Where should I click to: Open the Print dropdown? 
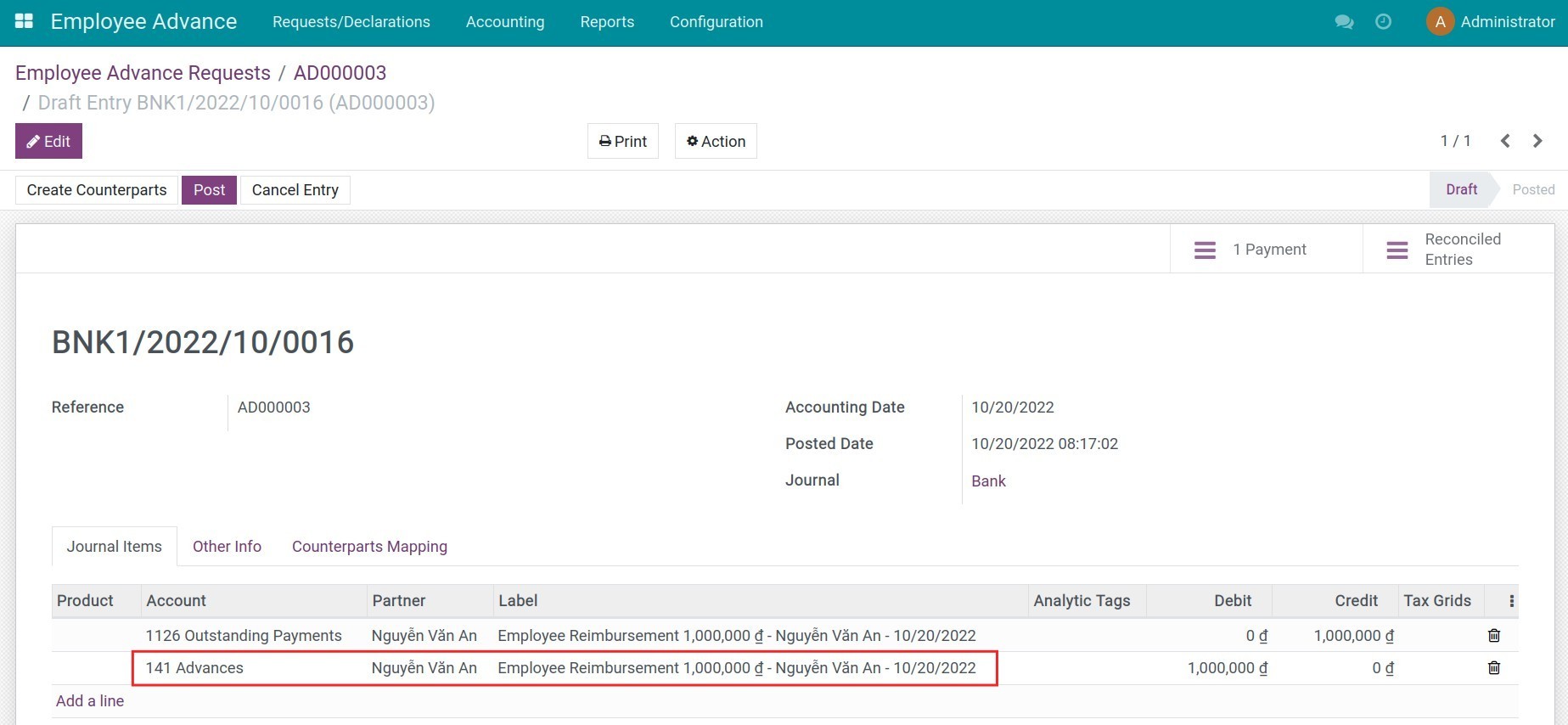click(x=622, y=142)
